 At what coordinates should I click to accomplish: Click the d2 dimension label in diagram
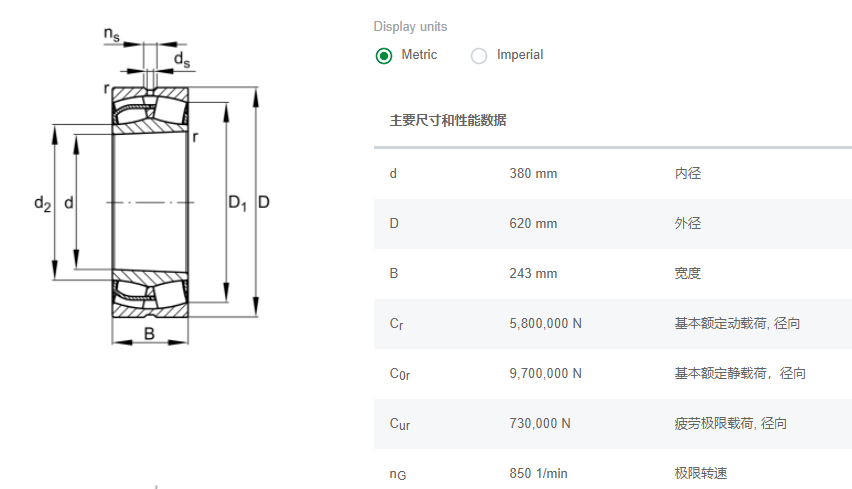pos(42,203)
